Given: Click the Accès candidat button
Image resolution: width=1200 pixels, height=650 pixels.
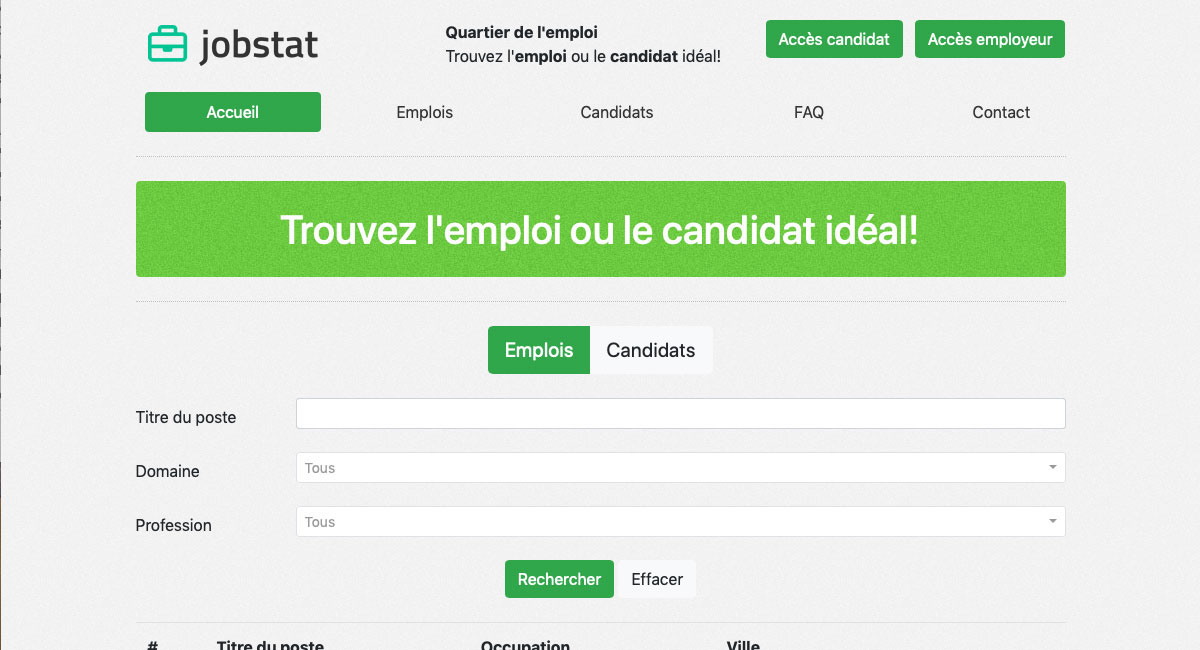Looking at the screenshot, I should click(834, 38).
